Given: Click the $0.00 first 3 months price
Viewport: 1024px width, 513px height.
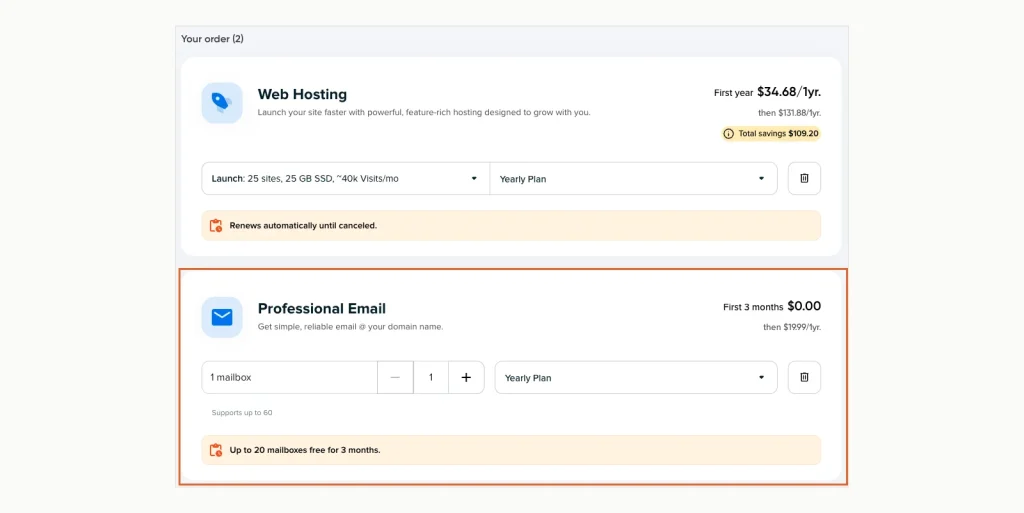Looking at the screenshot, I should coord(804,306).
